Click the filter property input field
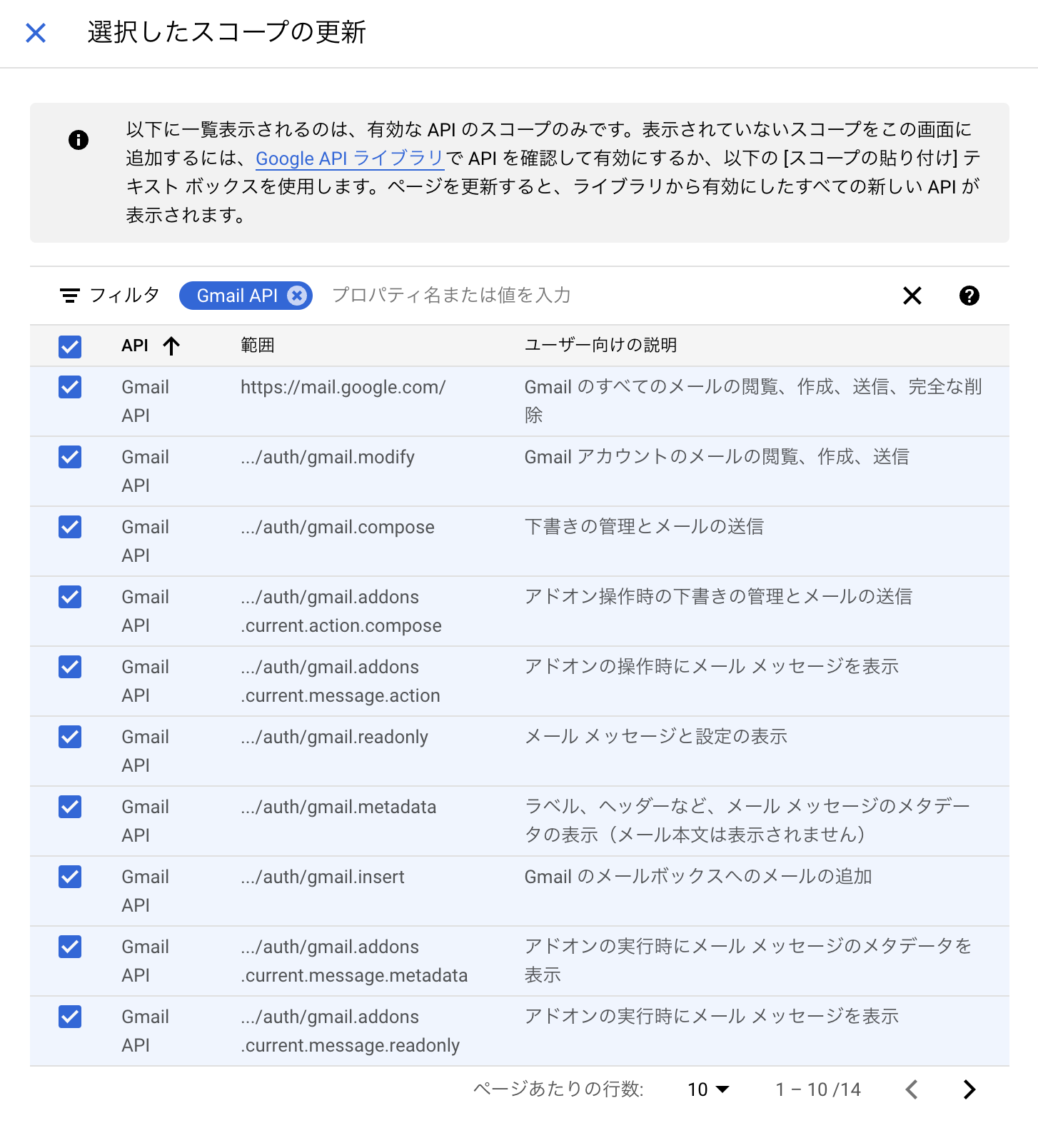Image resolution: width=1038 pixels, height=1148 pixels. tap(451, 296)
